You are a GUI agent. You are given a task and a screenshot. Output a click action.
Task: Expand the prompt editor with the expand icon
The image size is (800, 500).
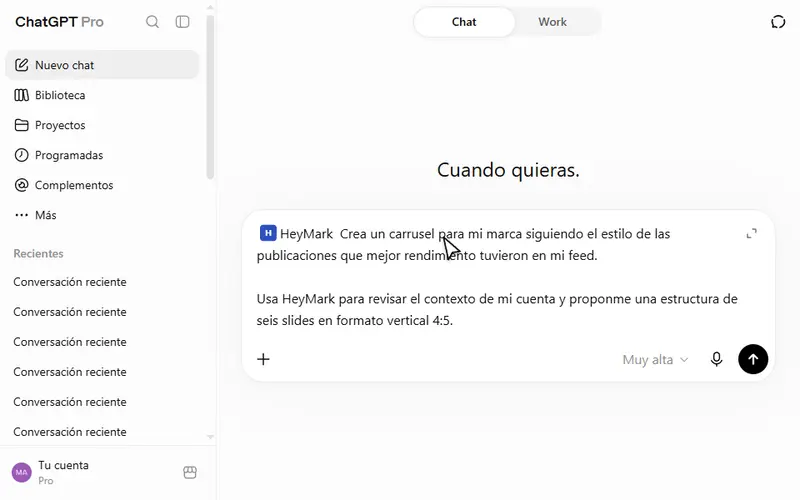[x=751, y=234]
